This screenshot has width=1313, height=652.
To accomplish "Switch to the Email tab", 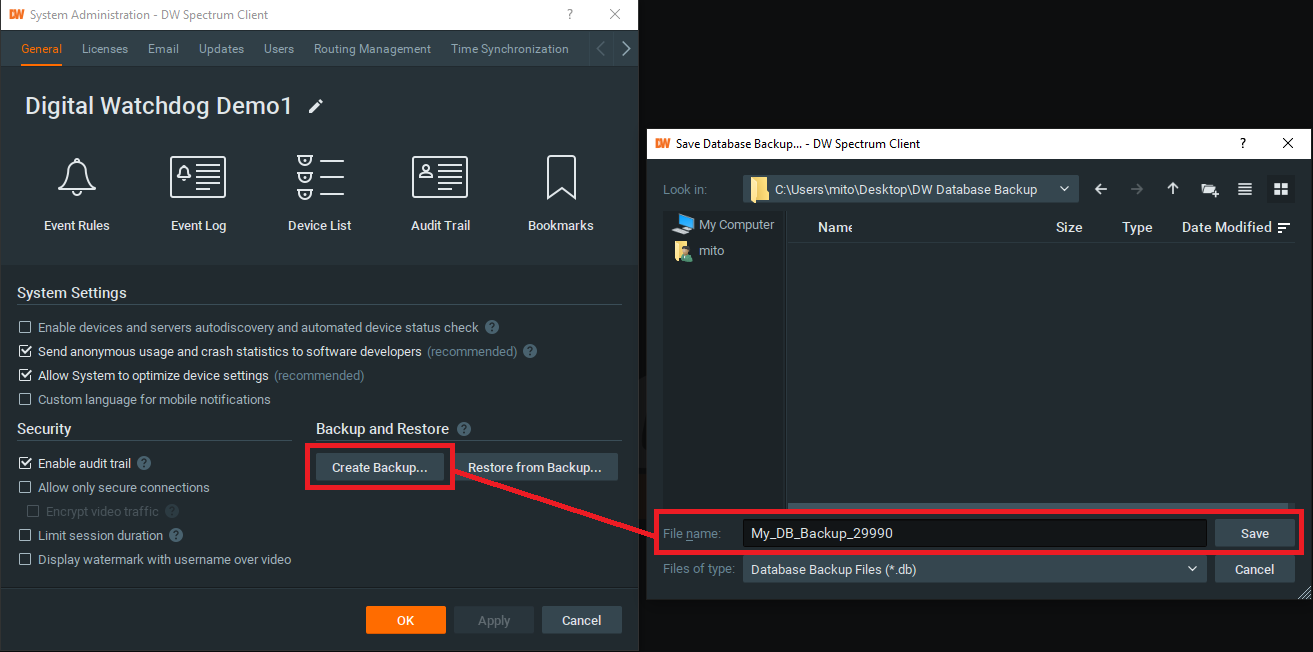I will tap(163, 49).
